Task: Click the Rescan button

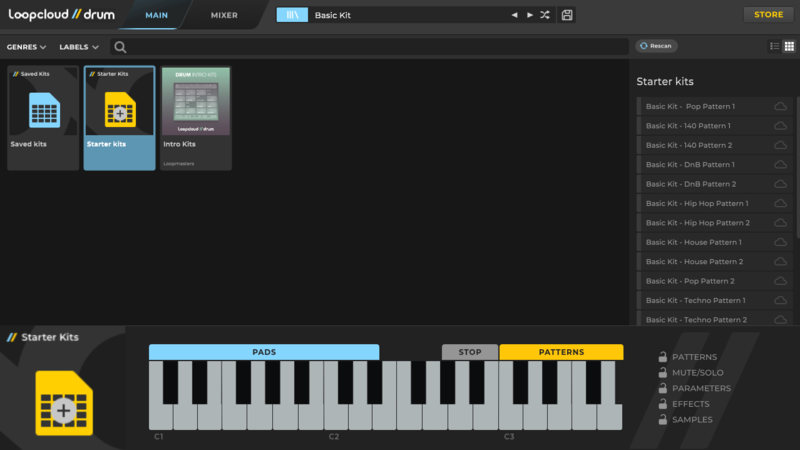Action: pyautogui.click(x=657, y=46)
